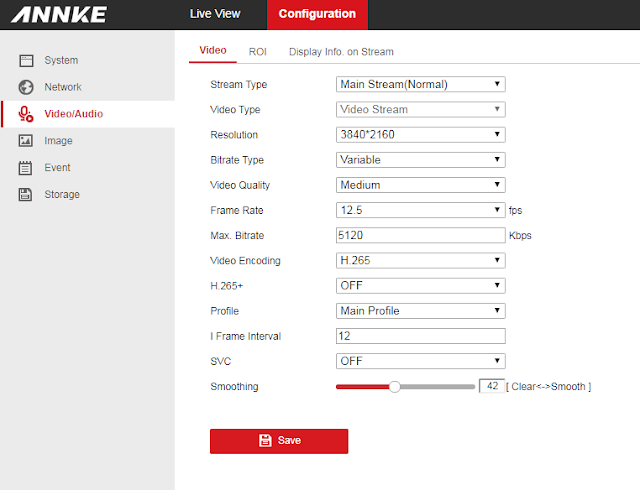Change the Bitrate Type dropdown
Viewport: 640px width, 490px height.
tap(420, 160)
